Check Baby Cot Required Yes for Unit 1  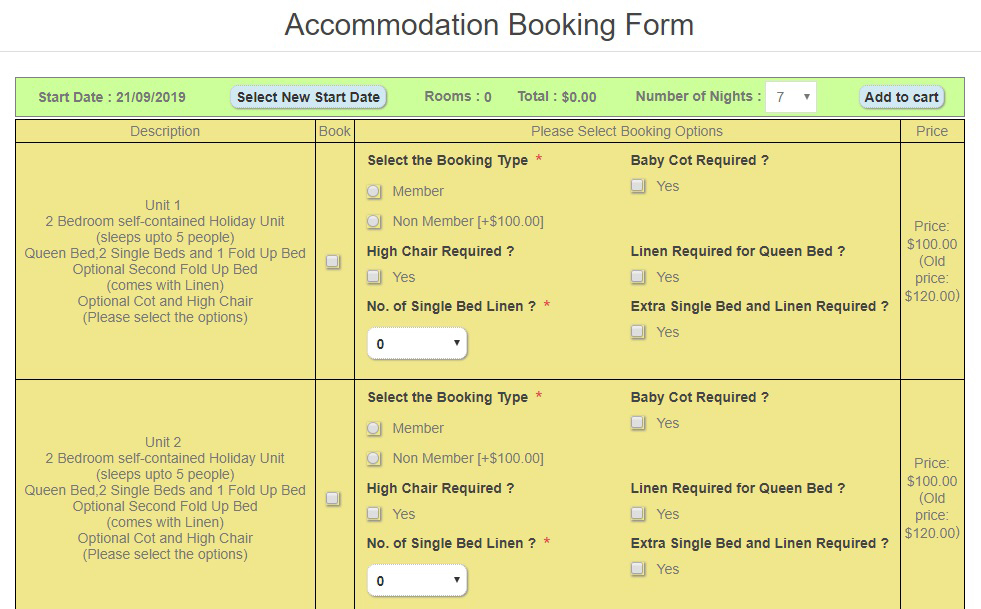[638, 186]
